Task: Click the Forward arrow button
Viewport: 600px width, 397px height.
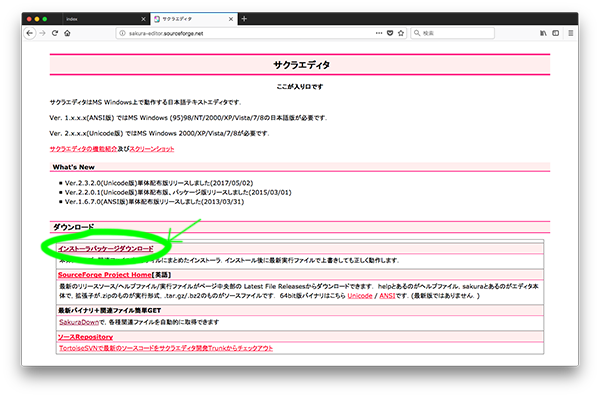Action: pyautogui.click(x=42, y=33)
